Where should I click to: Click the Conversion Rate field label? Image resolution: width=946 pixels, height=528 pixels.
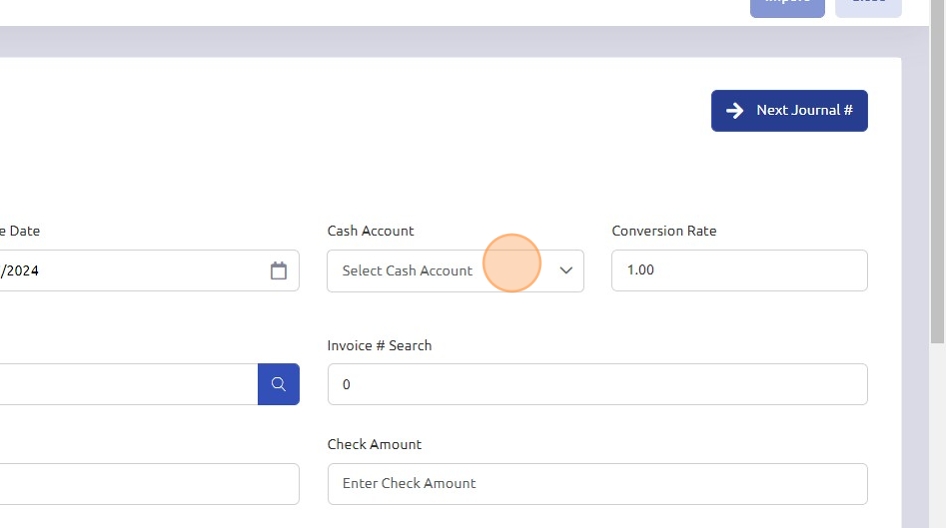(x=664, y=231)
